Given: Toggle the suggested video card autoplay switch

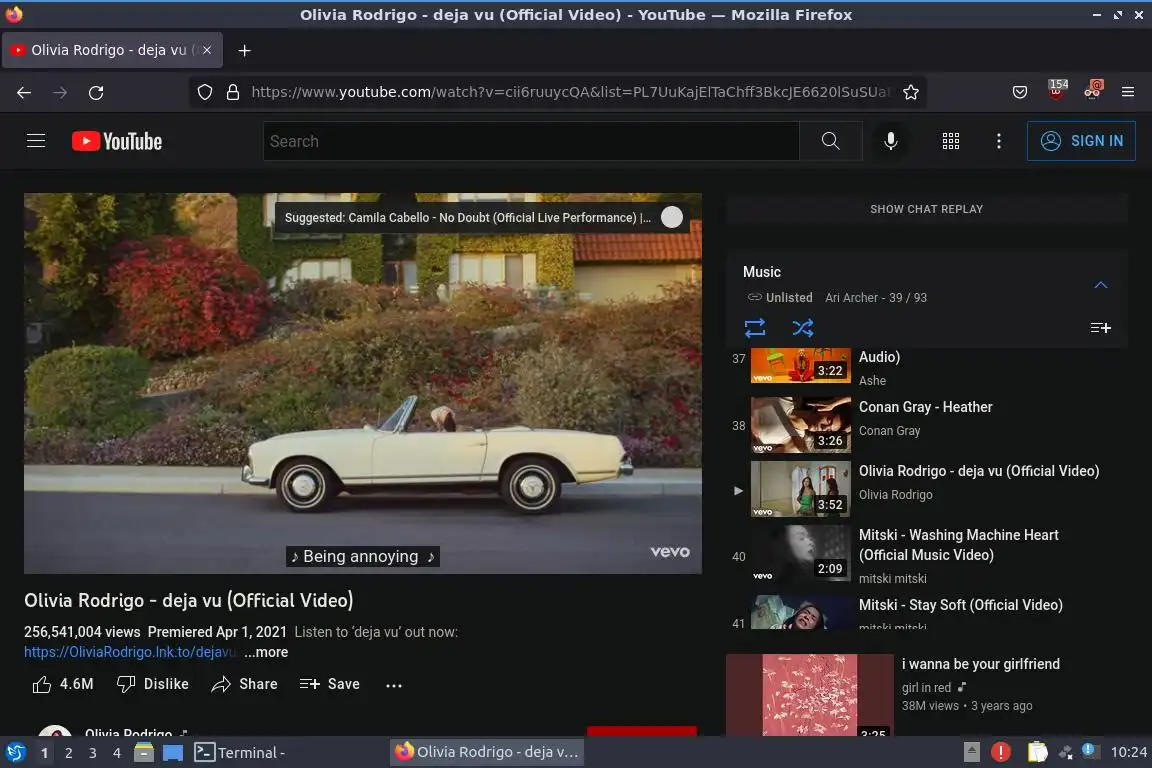Looking at the screenshot, I should 672,218.
